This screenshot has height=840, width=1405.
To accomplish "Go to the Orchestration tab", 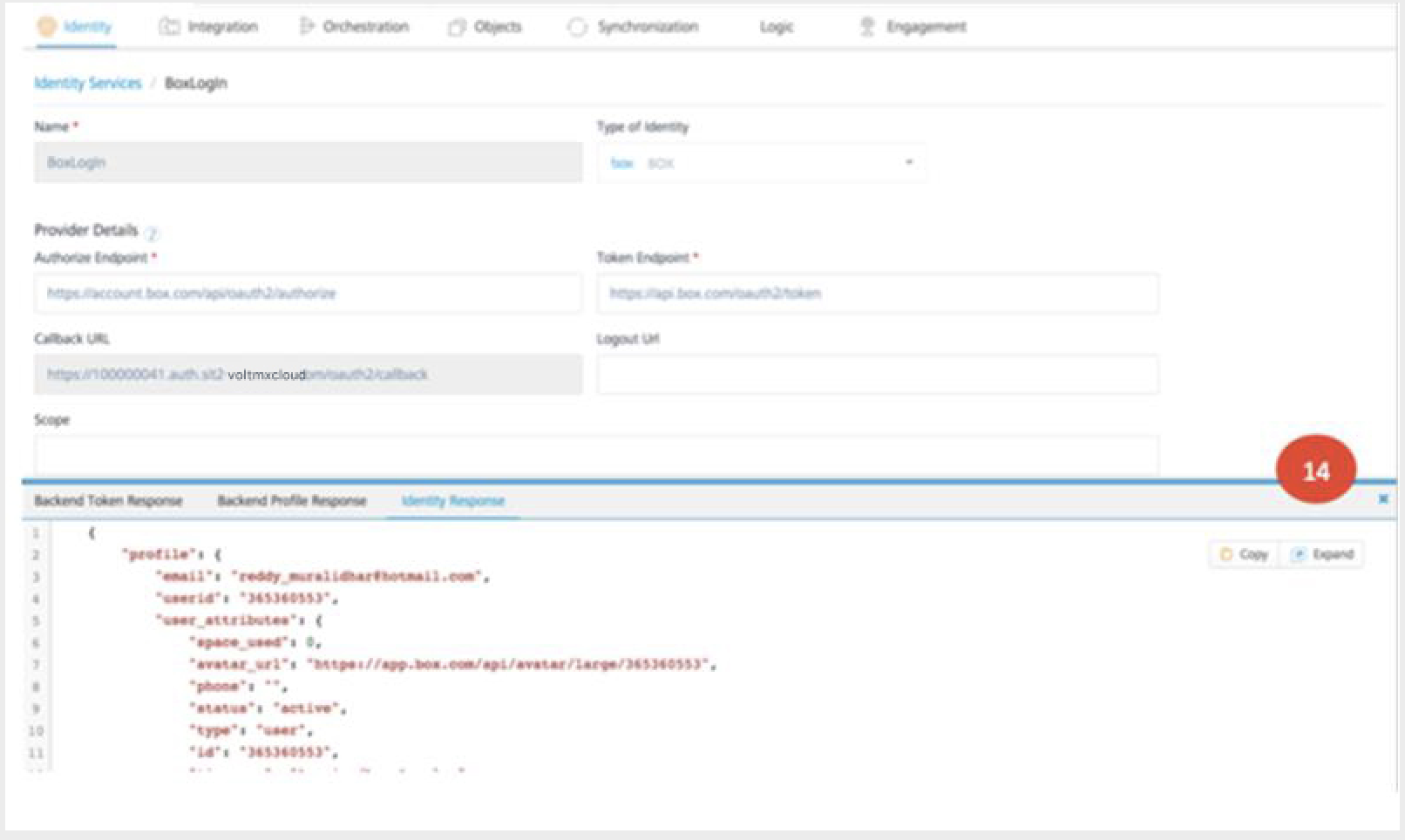I will pyautogui.click(x=354, y=26).
